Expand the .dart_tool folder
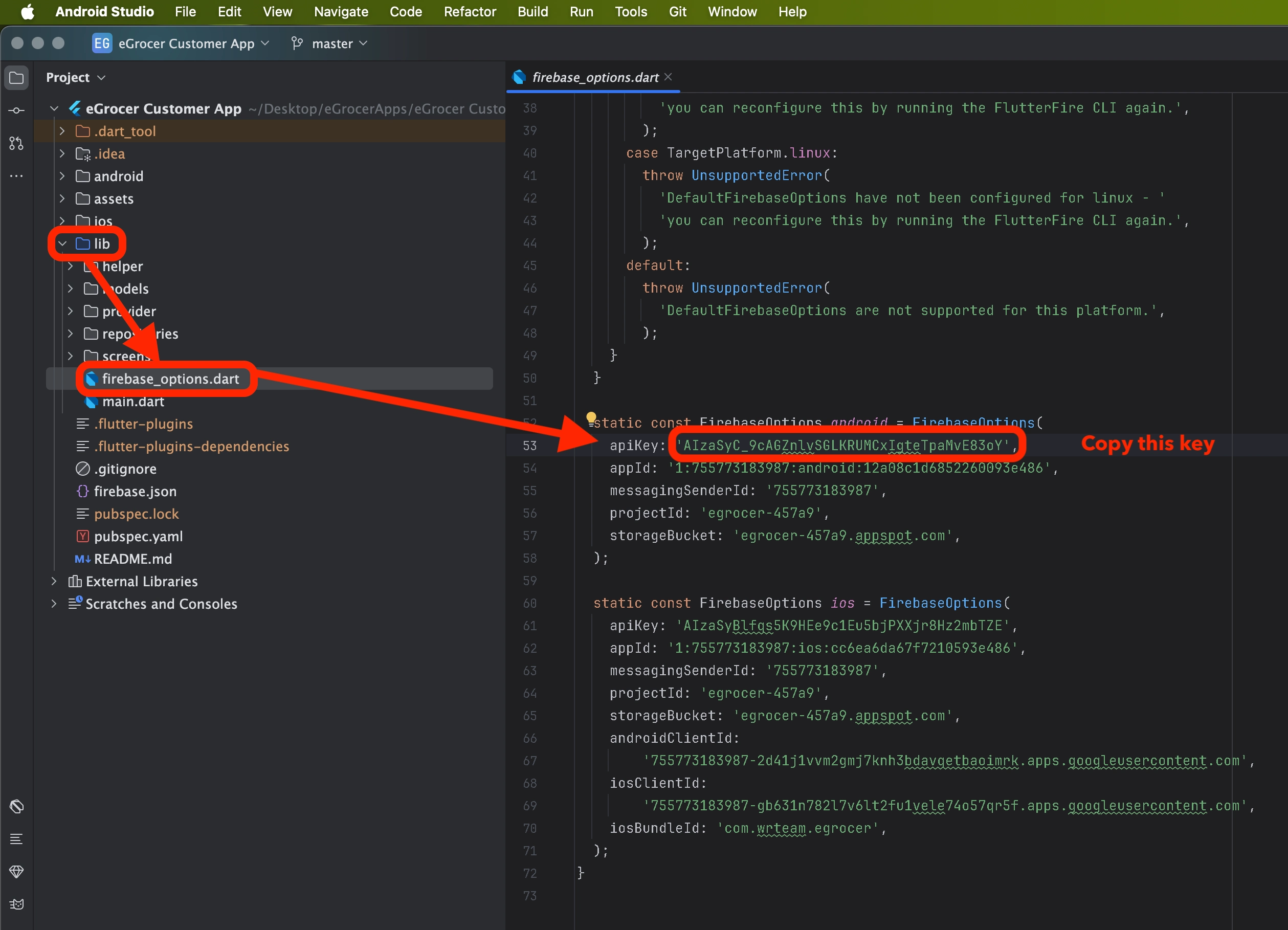 coord(62,131)
